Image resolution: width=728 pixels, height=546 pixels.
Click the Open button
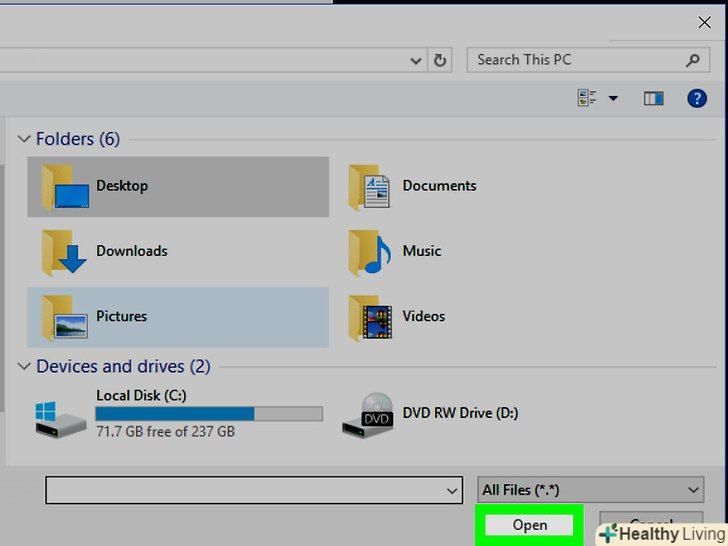(x=529, y=525)
